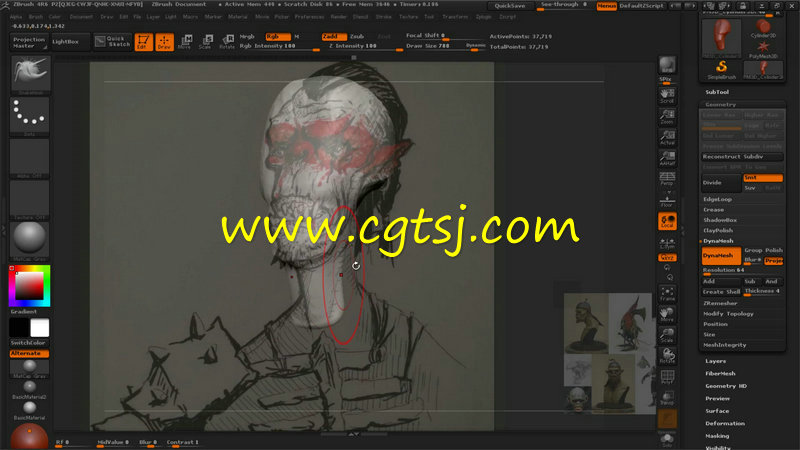Toggle PolyF polyframe display
Image resolution: width=800 pixels, height=450 pixels.
[667, 377]
